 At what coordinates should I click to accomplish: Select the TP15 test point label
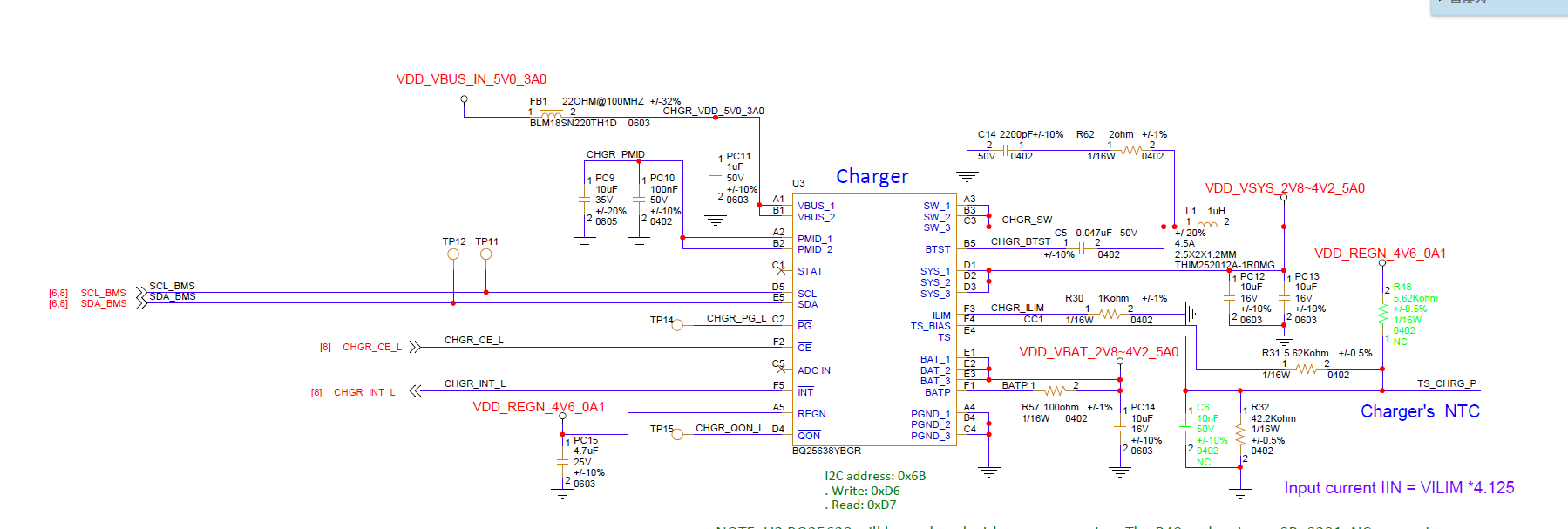pos(662,429)
